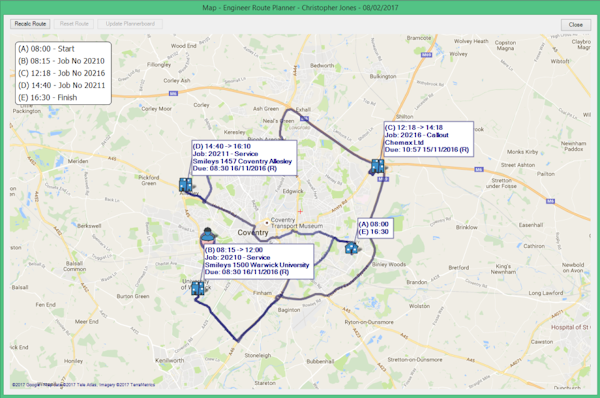Click the Bubbenhall place label on map
The width and height of the screenshot is (600, 398).
[320, 361]
